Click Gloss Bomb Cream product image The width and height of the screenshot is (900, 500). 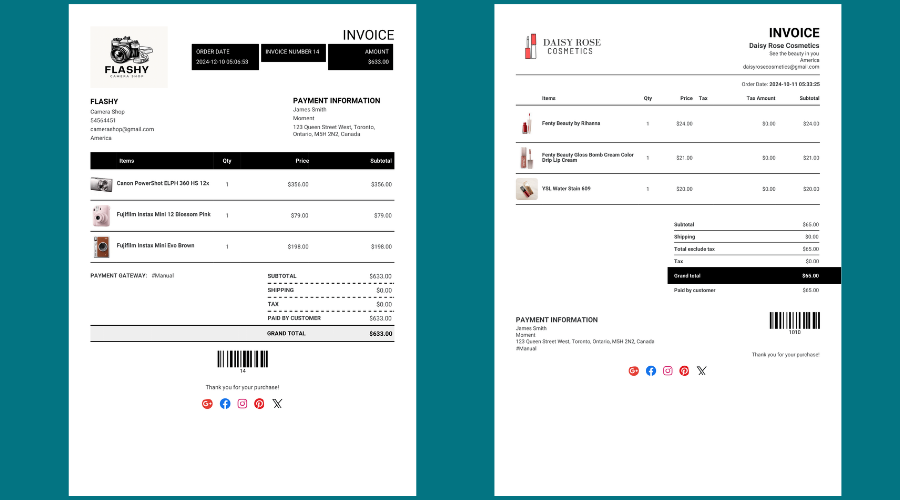pos(526,158)
